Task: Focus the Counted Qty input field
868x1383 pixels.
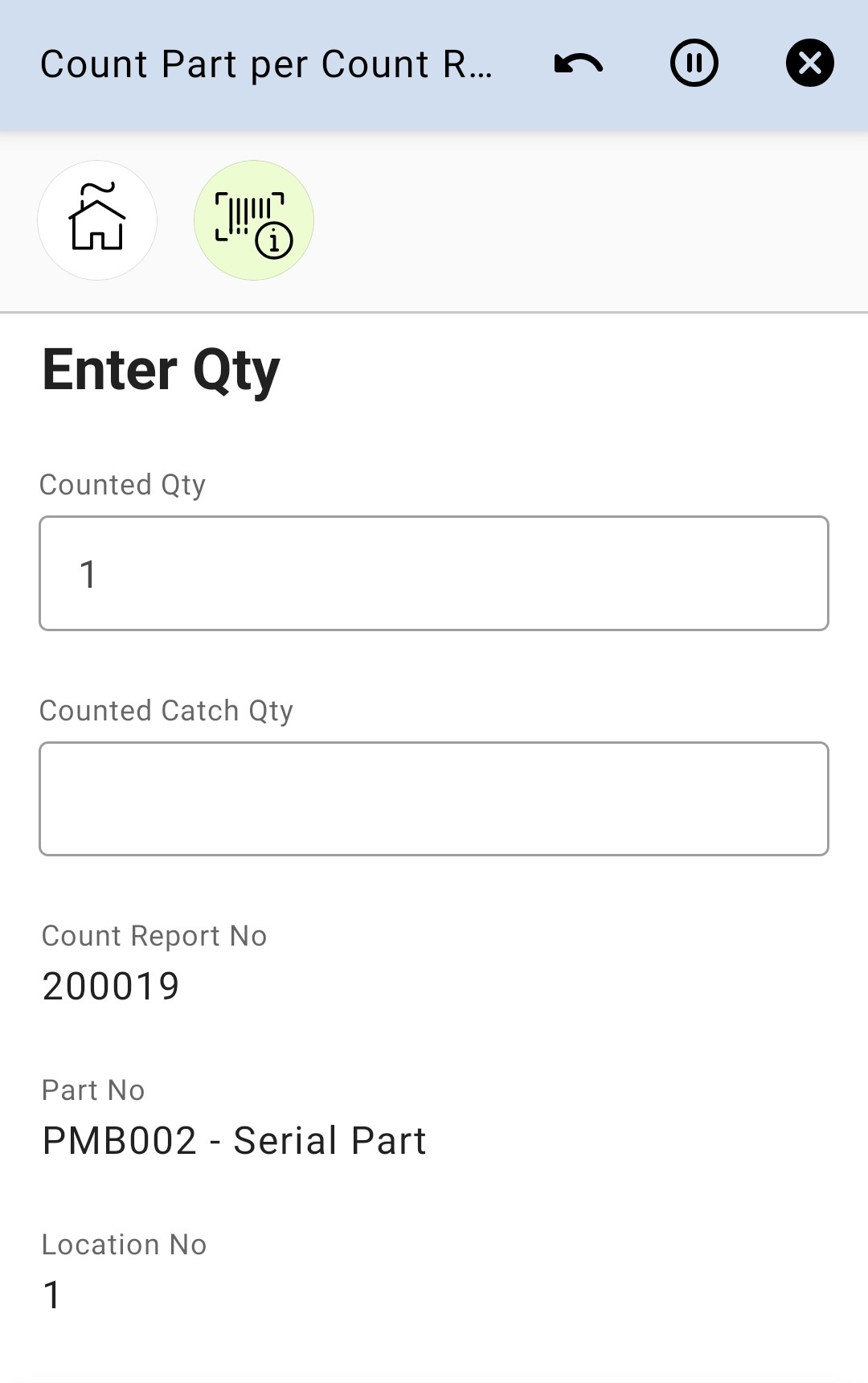Action: point(434,573)
